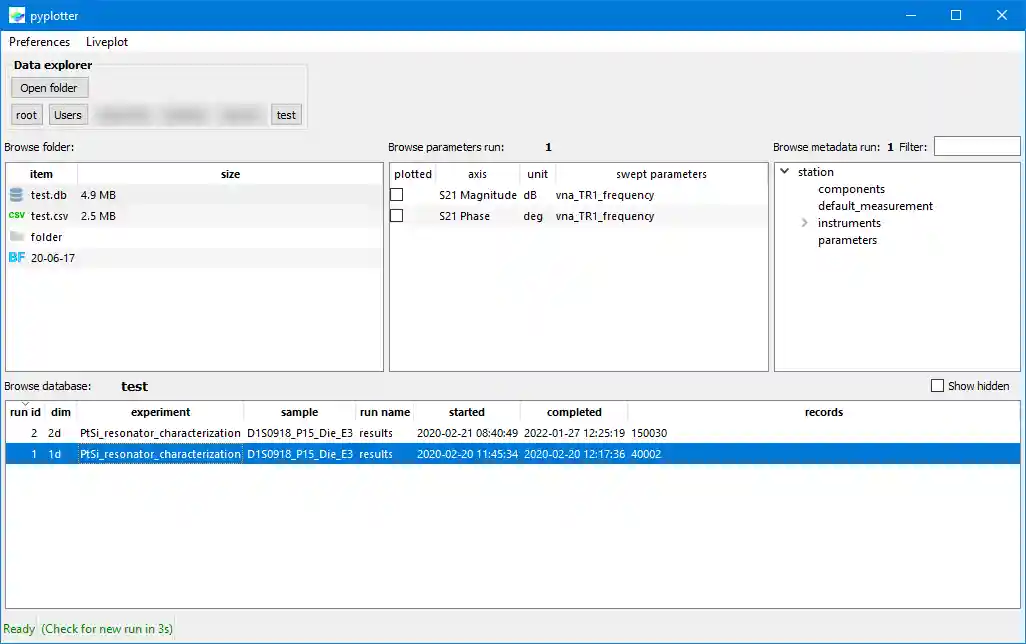Click the root path button

coord(27,115)
